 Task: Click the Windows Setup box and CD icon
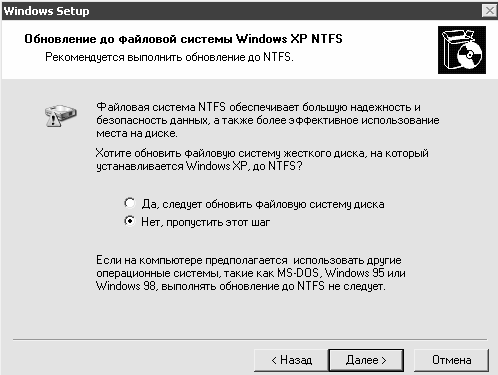[x=462, y=50]
